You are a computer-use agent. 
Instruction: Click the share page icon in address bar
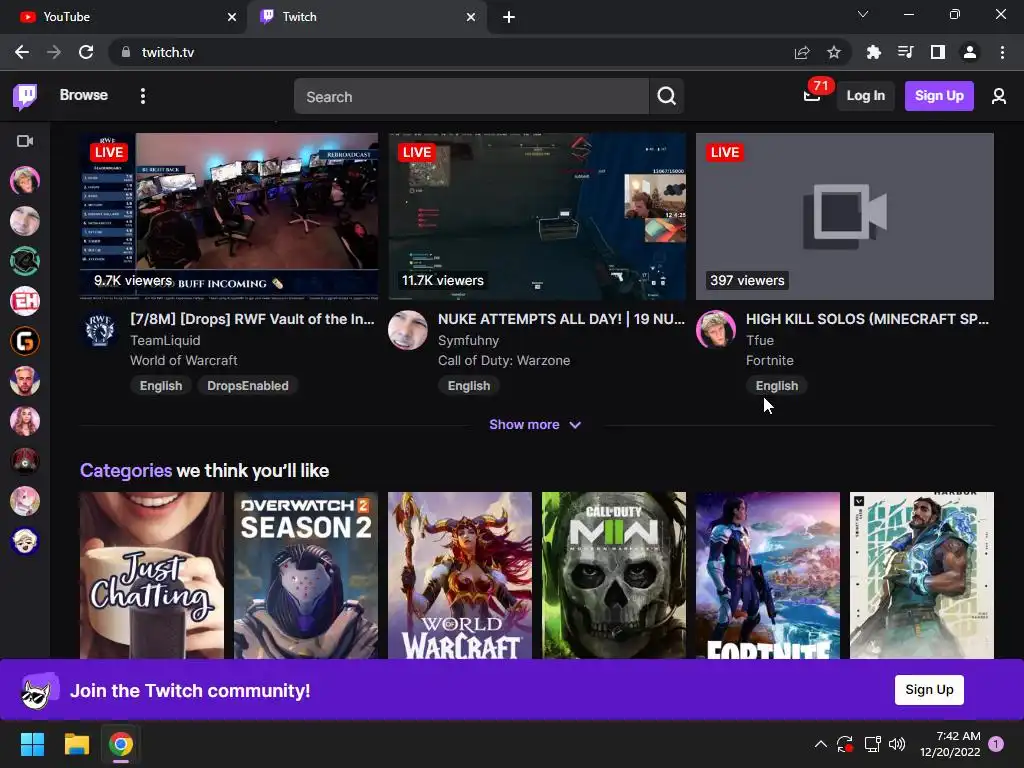[802, 52]
